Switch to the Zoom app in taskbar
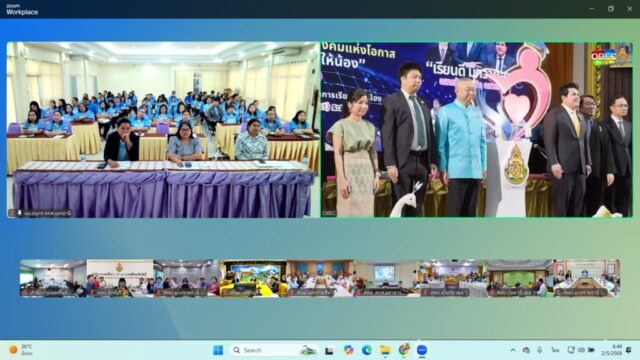The image size is (640, 360). pos(422,350)
